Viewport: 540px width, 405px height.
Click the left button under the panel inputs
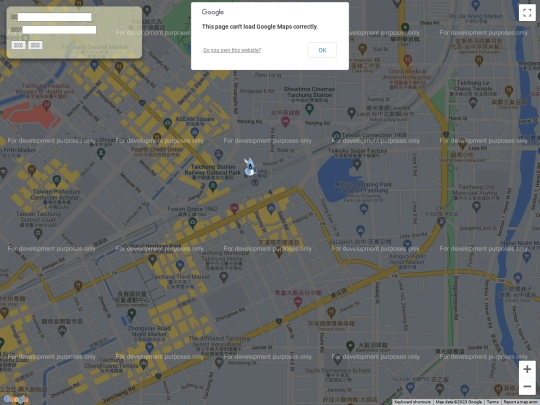[18, 45]
